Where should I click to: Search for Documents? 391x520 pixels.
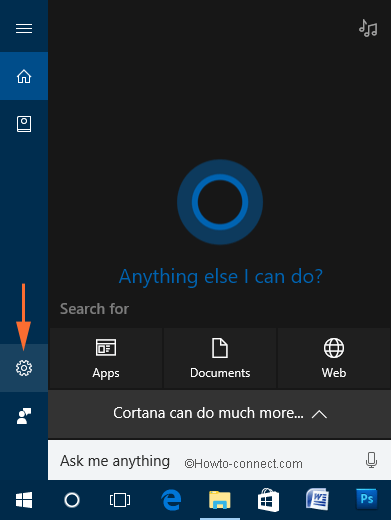click(x=220, y=358)
